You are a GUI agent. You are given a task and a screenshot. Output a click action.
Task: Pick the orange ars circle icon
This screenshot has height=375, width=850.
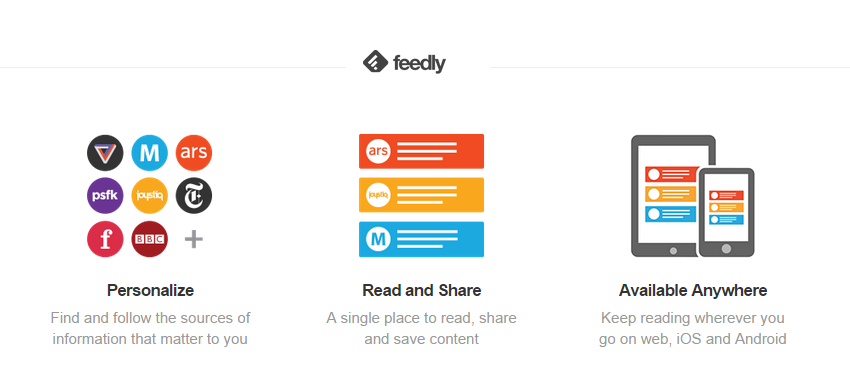pos(194,153)
